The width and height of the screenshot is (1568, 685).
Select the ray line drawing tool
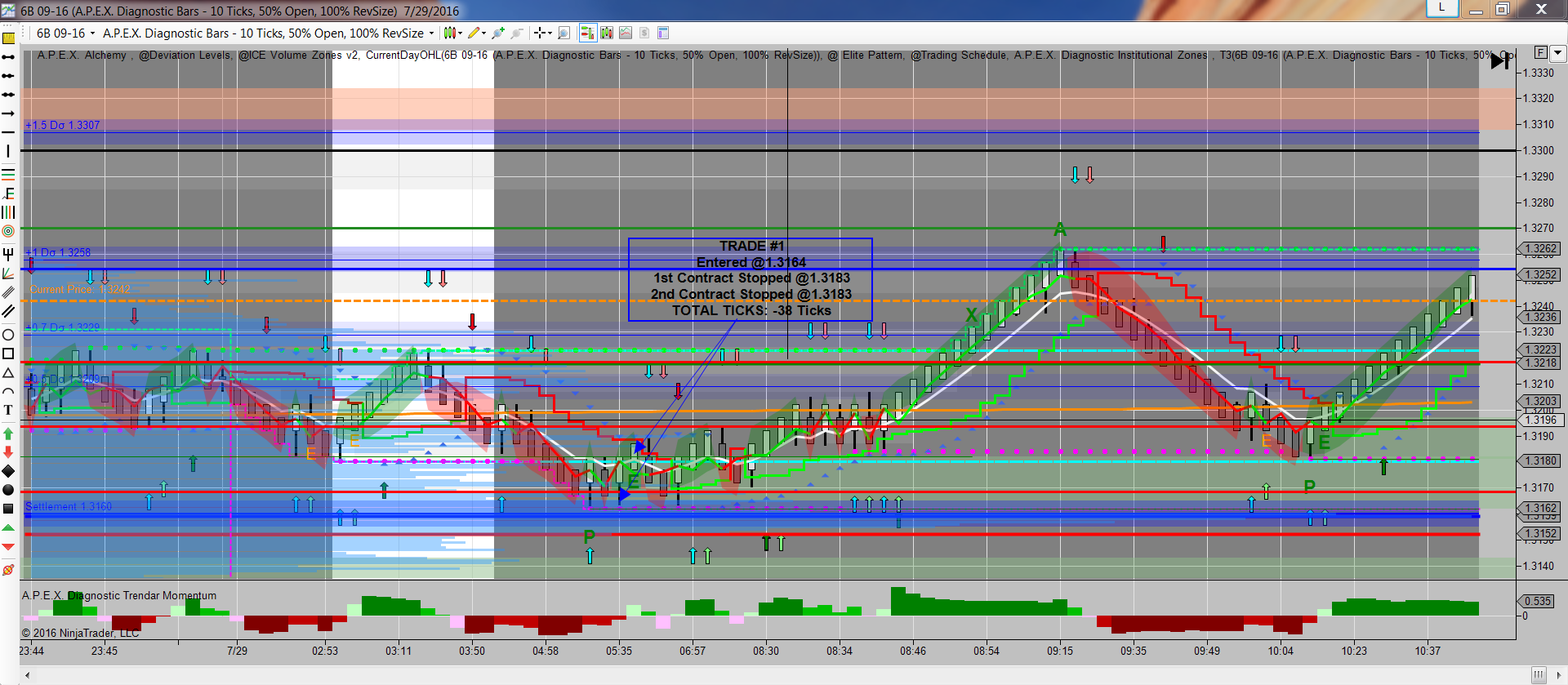coord(8,76)
